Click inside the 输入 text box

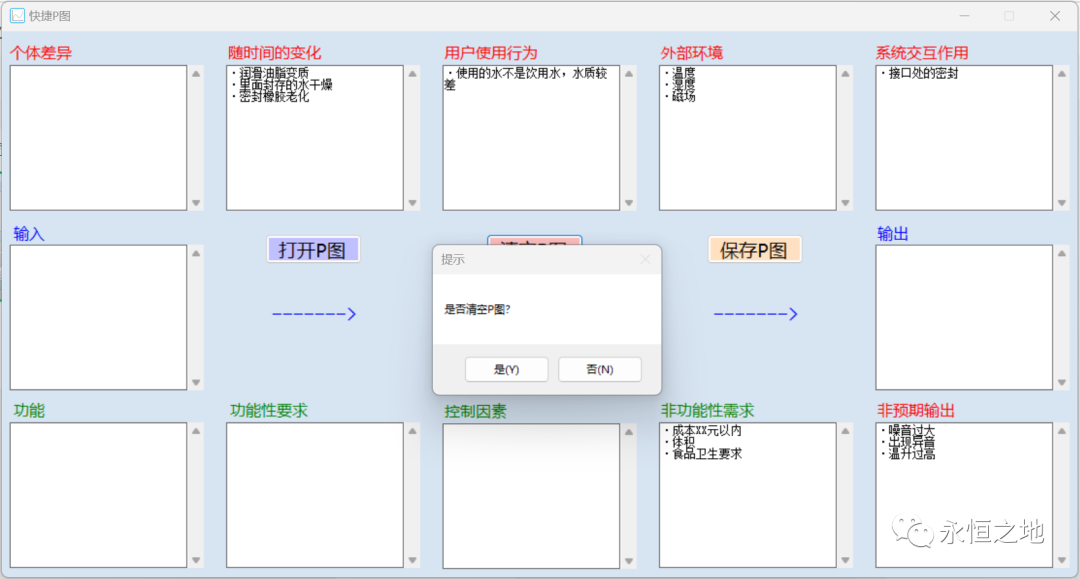point(98,317)
